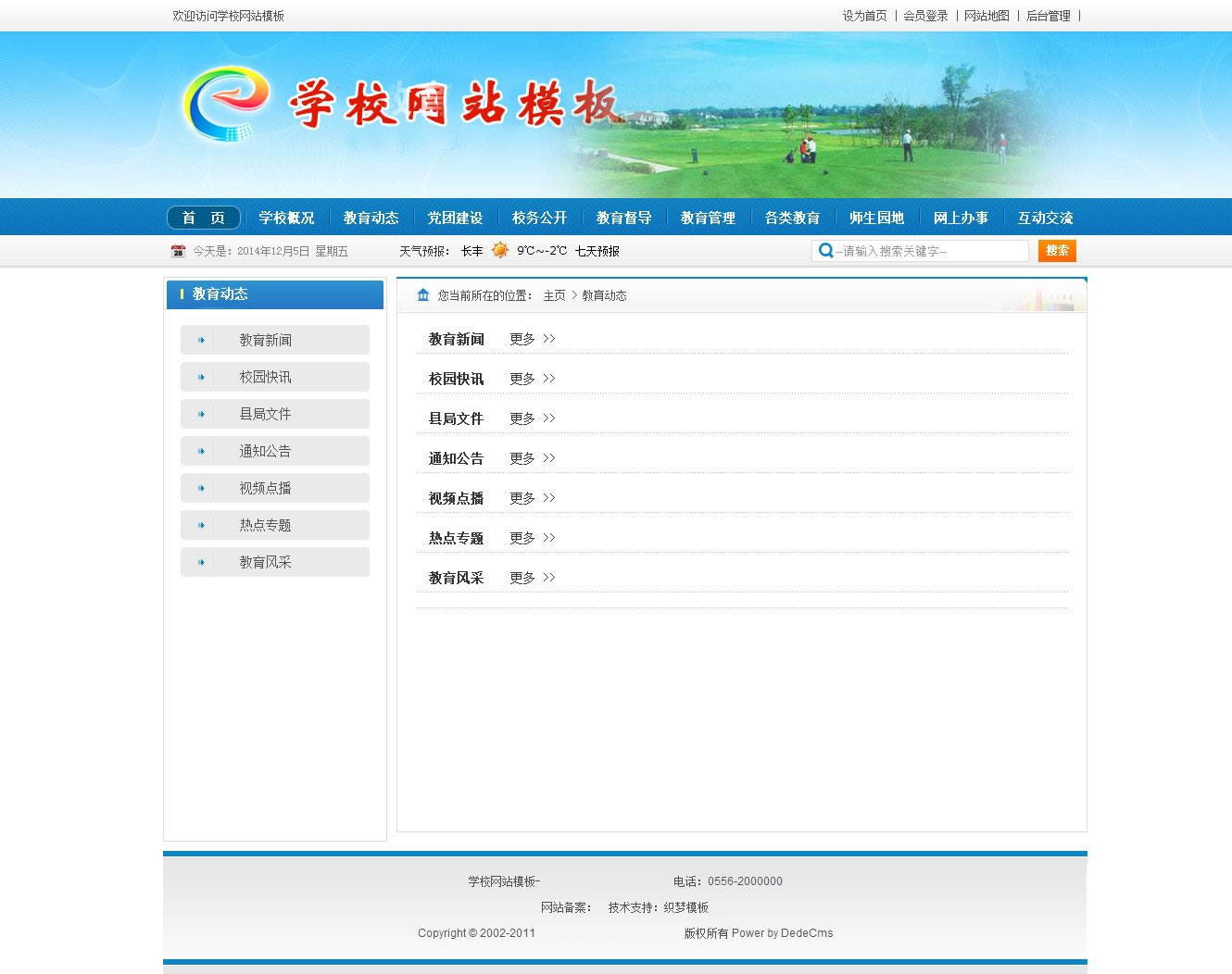Select 通知公告 in the sidebar menu
This screenshot has height=974, width=1232.
pos(275,451)
